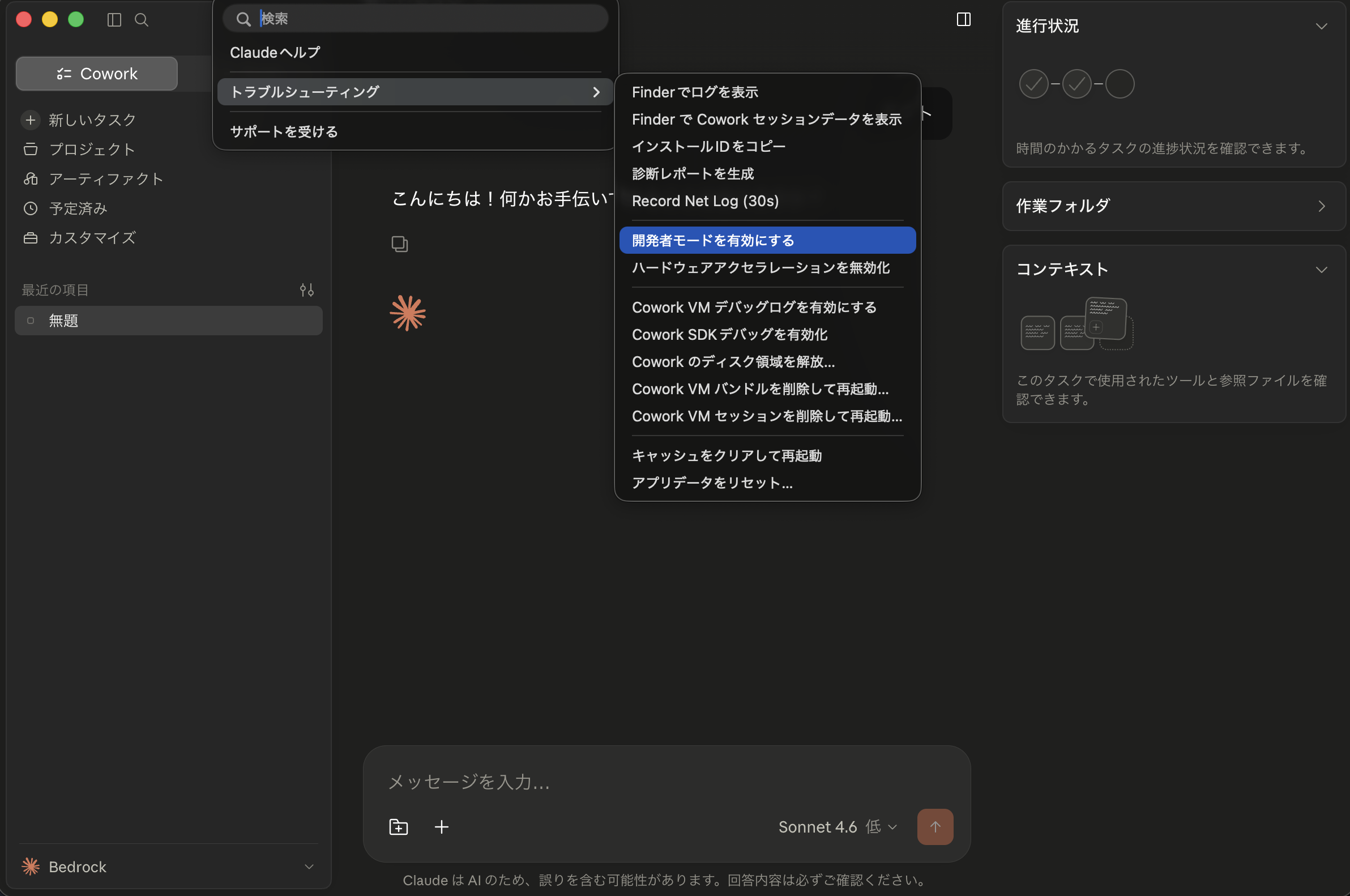Screen dimensions: 1350x896
Task: Expand the Bedrock account dropdown
Action: pos(309,867)
